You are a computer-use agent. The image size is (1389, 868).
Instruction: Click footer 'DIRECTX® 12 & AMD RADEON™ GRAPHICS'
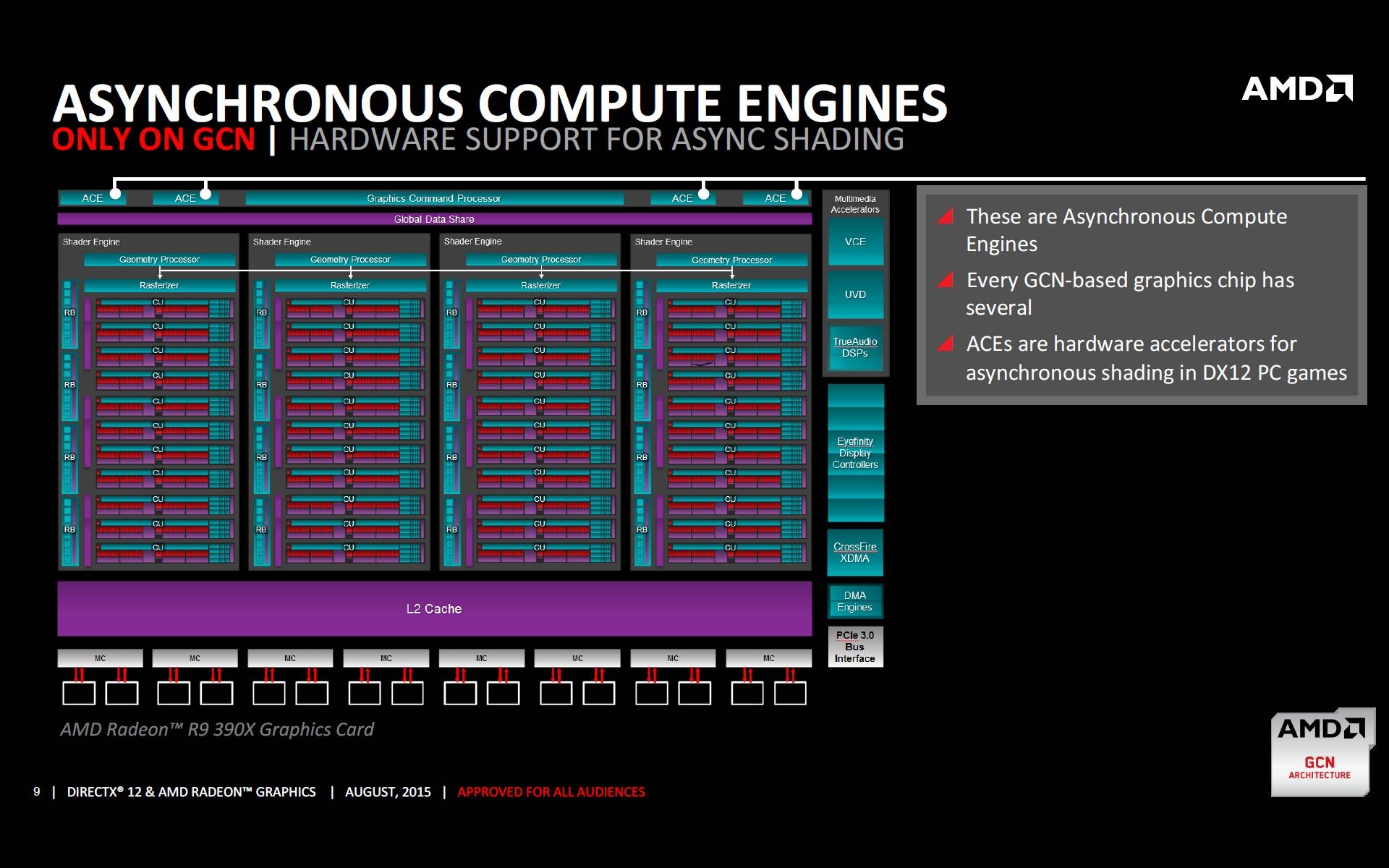click(192, 792)
